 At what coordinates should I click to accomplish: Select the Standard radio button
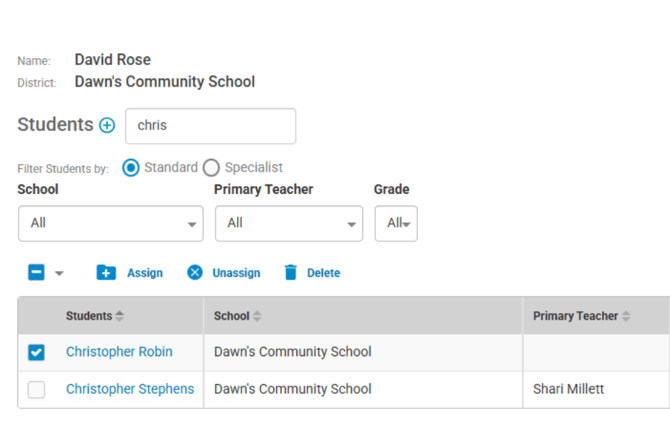(x=130, y=168)
